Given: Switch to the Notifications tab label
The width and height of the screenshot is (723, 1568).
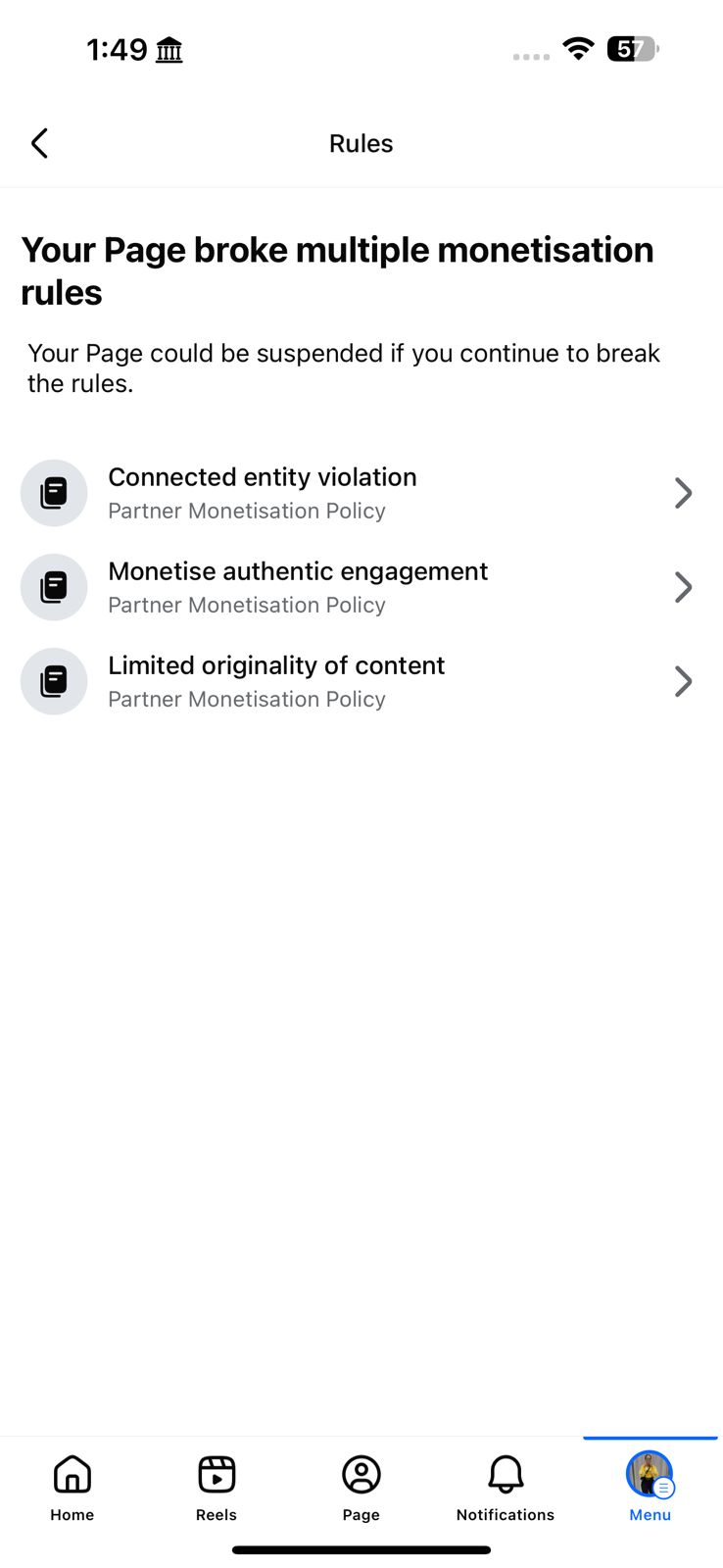Looking at the screenshot, I should coord(506,1515).
